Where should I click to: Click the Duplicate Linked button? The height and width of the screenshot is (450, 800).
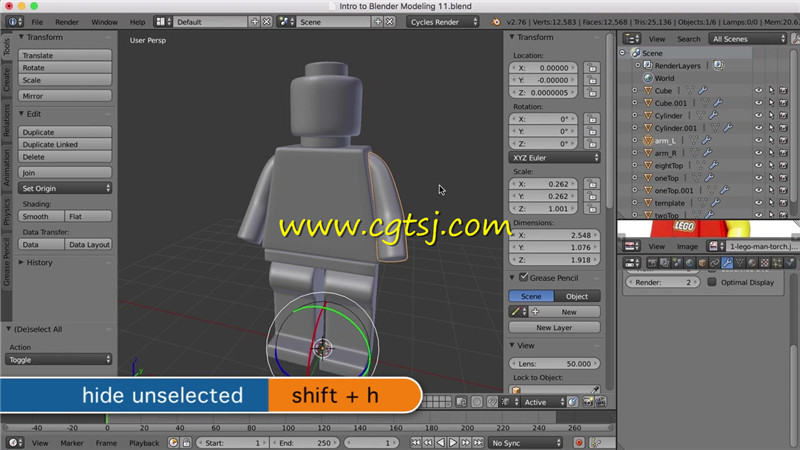point(65,144)
